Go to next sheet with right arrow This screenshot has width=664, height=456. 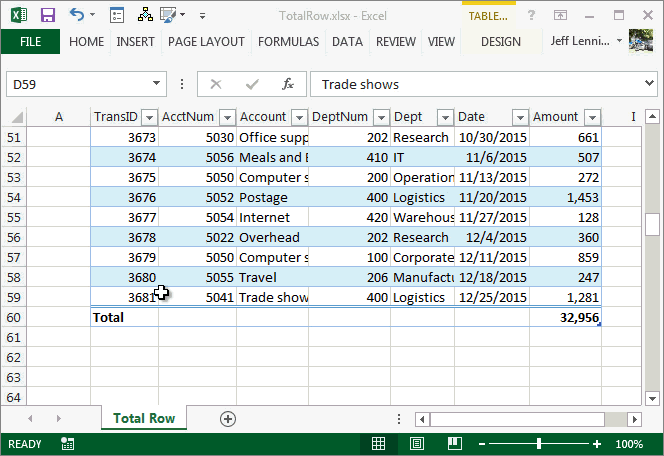click(58, 418)
